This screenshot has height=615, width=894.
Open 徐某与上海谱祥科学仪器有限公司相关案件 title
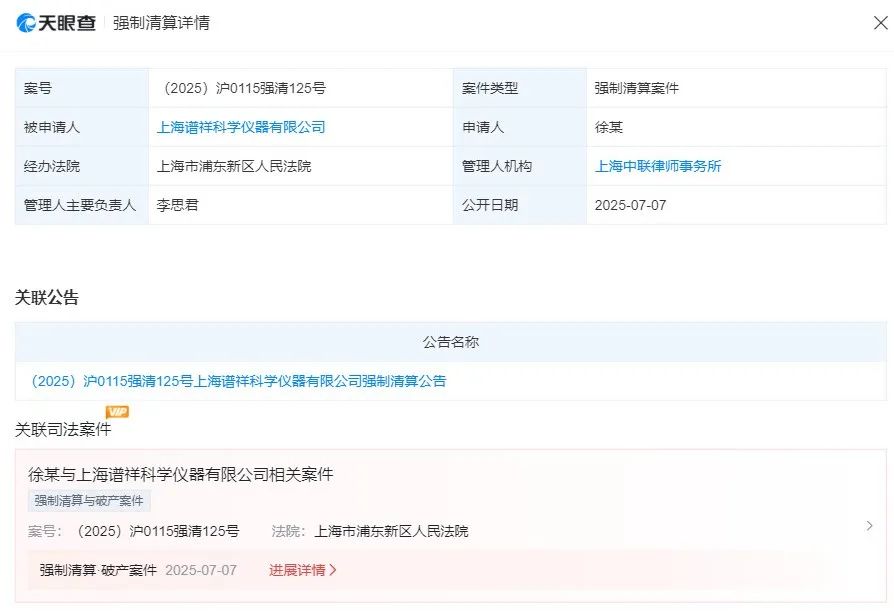pos(180,474)
